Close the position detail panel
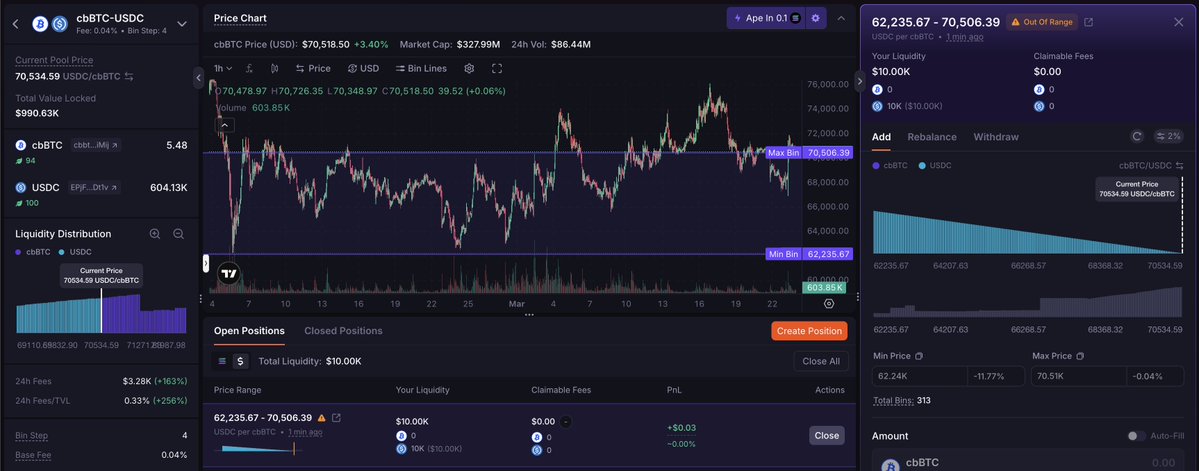 1178,22
